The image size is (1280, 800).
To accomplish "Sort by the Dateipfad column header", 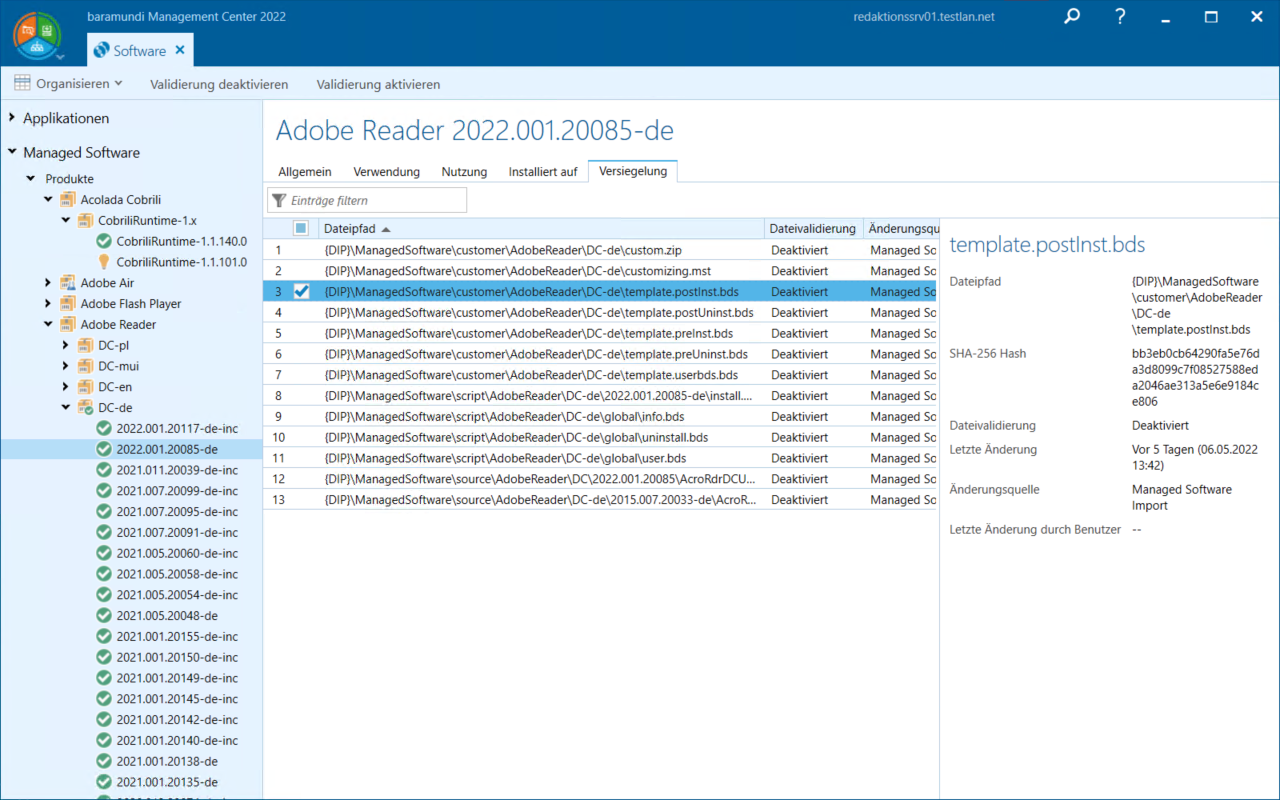I will pos(350,229).
